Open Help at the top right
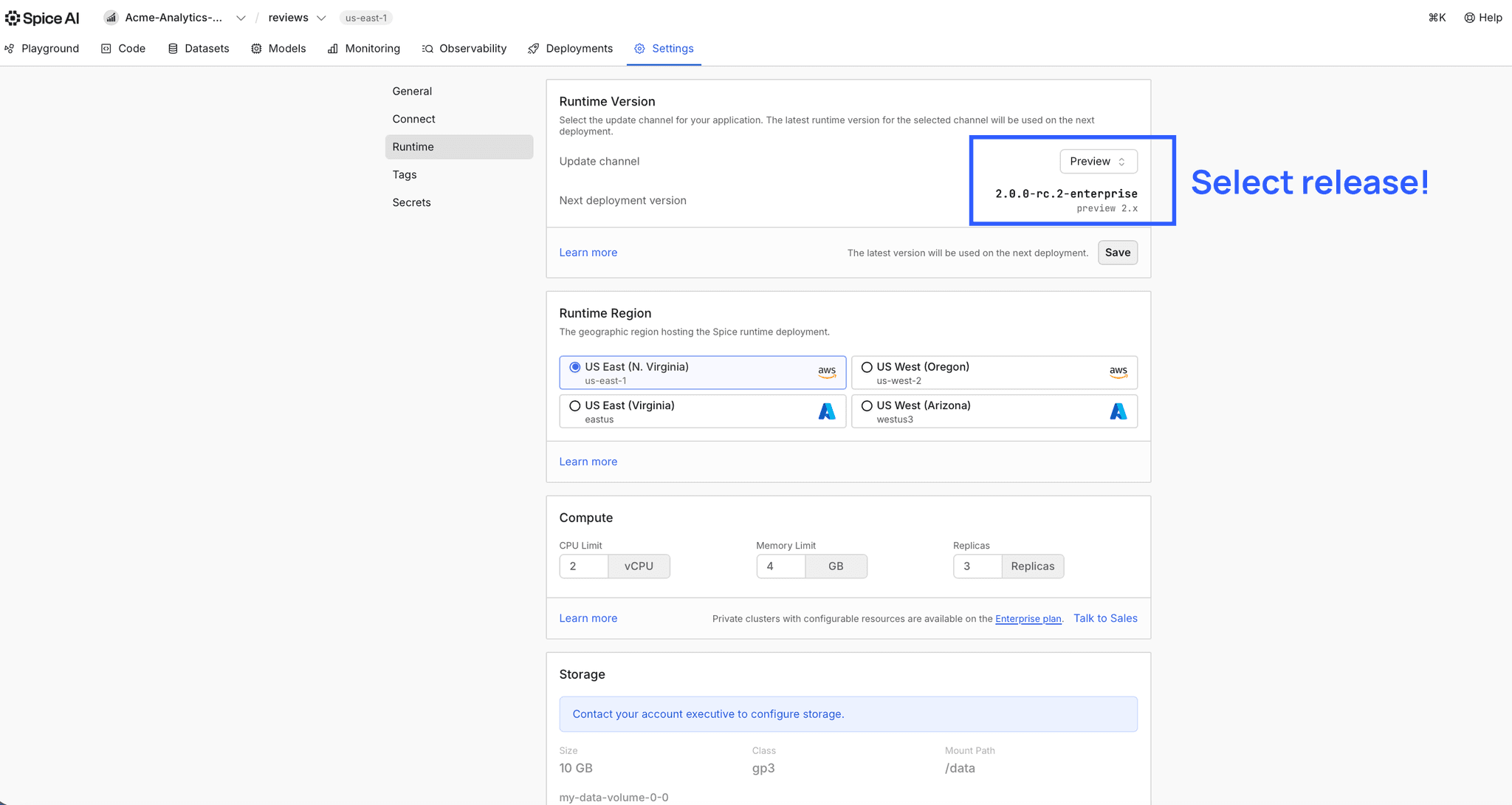1512x805 pixels. 1483,17
